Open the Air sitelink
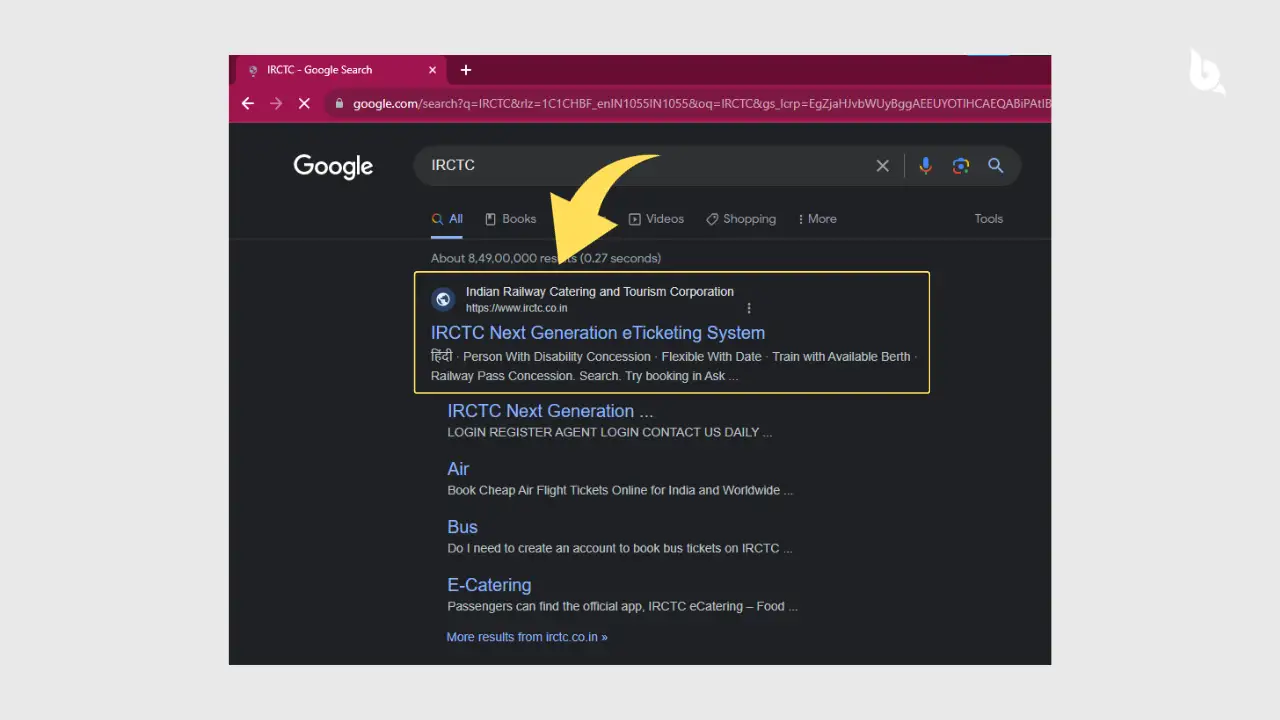This screenshot has width=1280, height=720. [x=458, y=469]
